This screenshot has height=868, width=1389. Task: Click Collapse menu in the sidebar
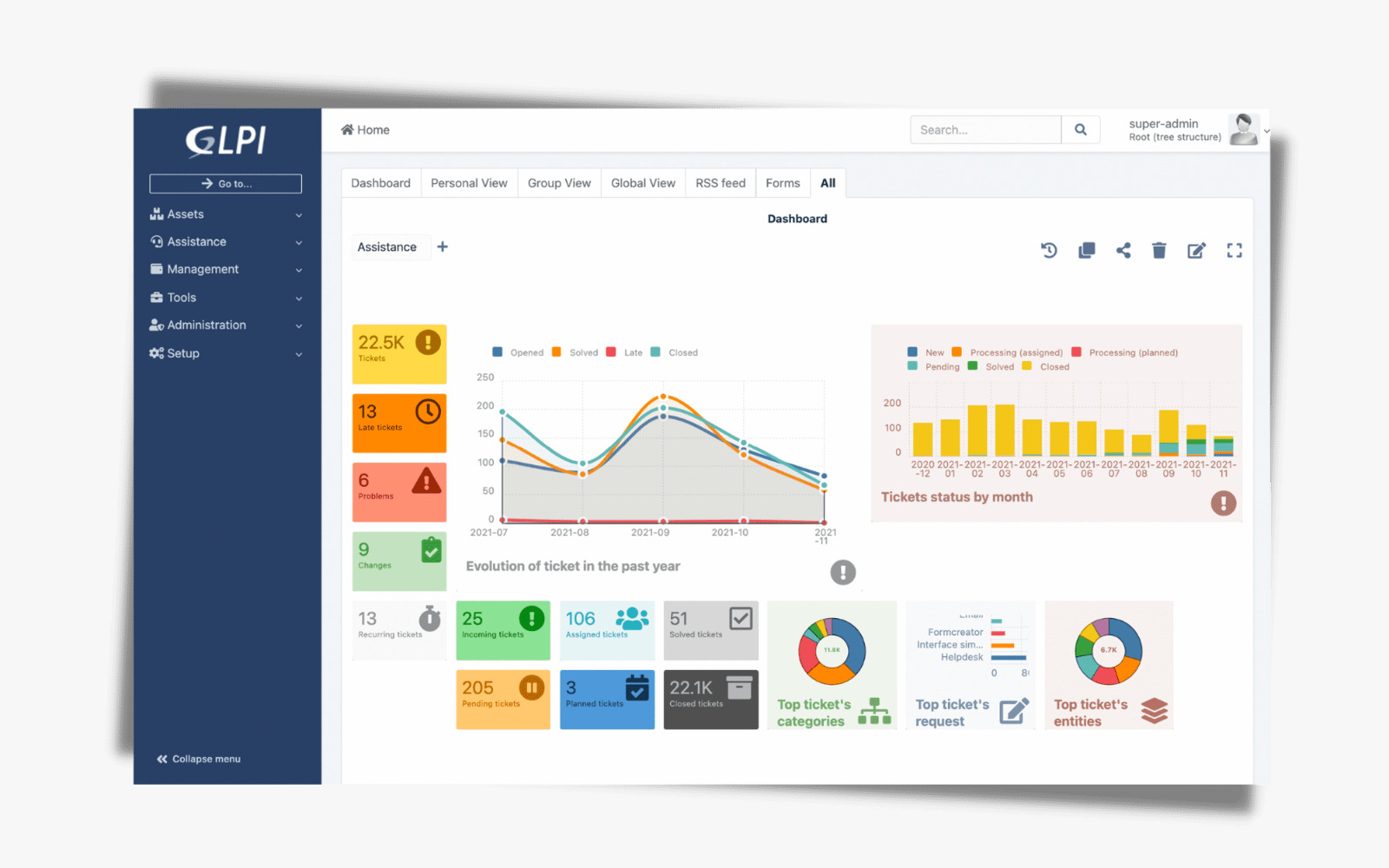[x=199, y=759]
